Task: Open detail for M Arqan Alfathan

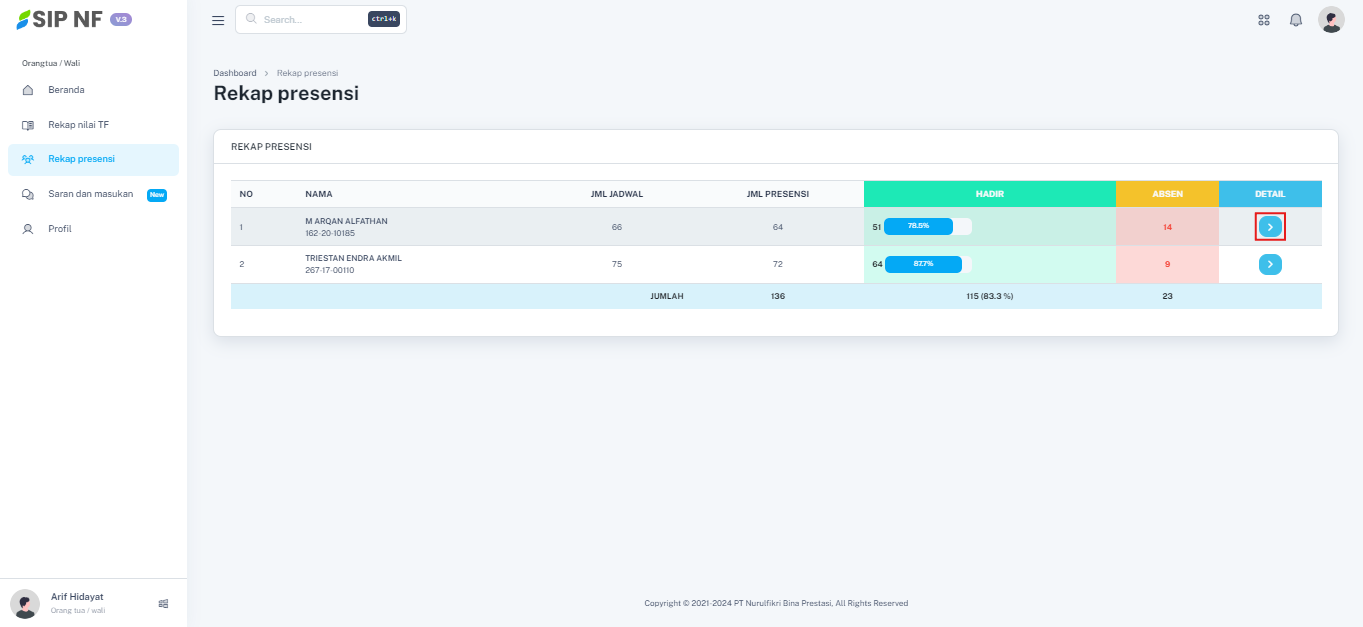Action: click(x=1270, y=227)
